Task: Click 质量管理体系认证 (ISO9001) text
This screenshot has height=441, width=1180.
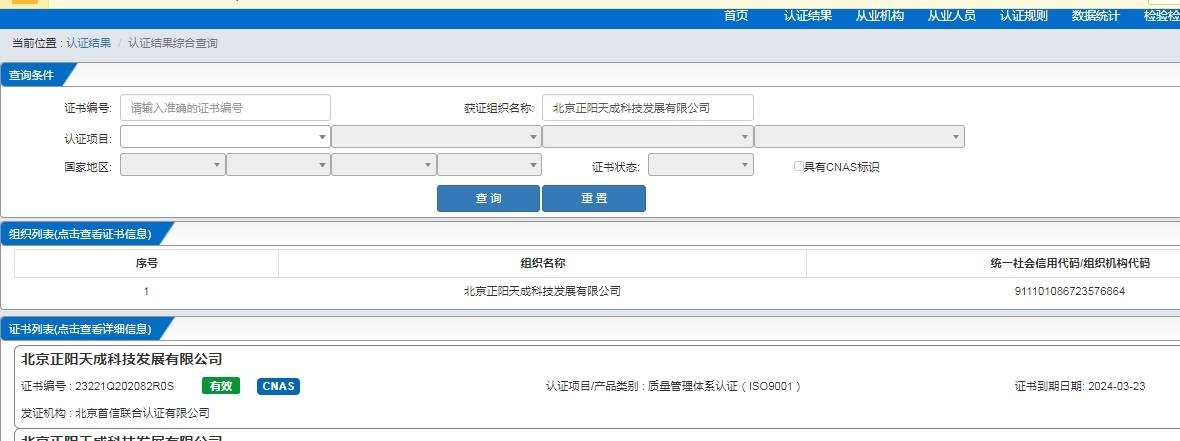Action: [725, 387]
